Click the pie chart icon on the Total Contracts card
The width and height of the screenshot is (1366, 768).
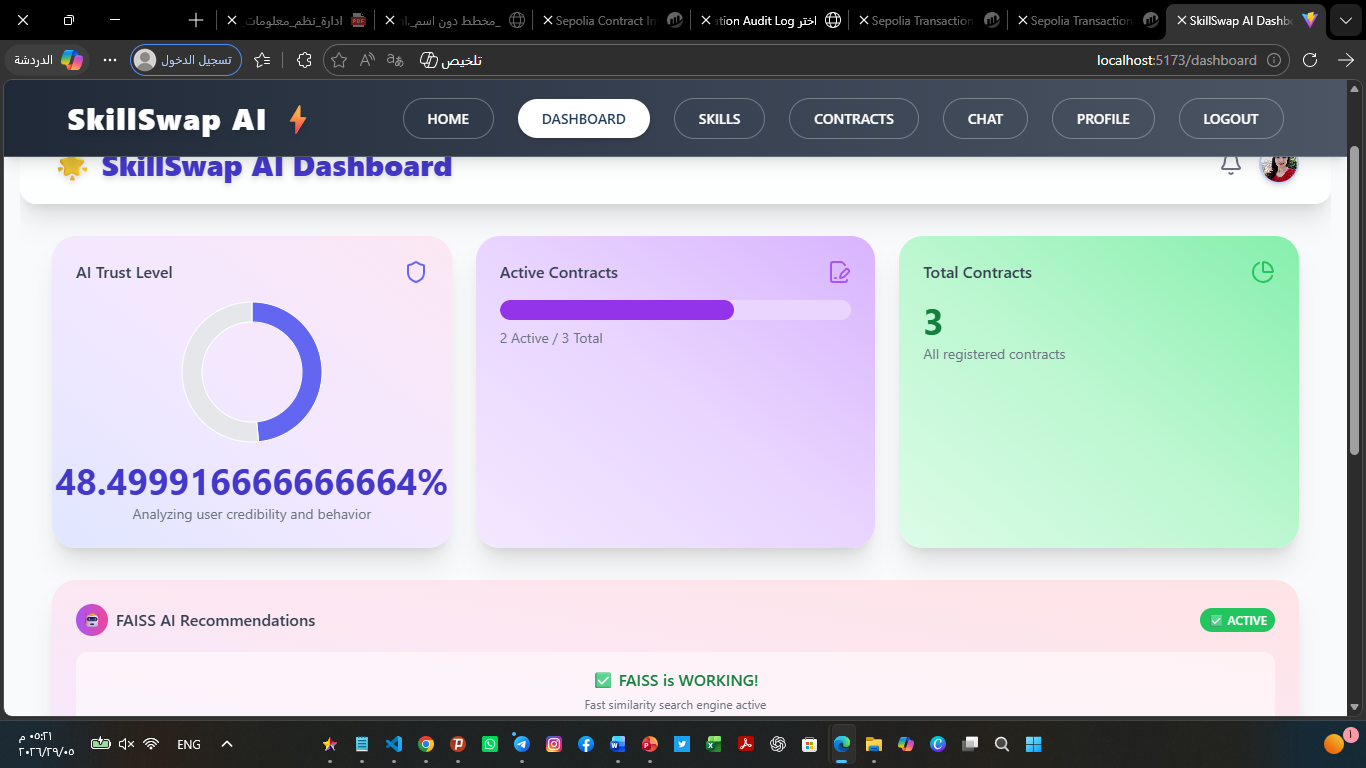[x=1263, y=272]
